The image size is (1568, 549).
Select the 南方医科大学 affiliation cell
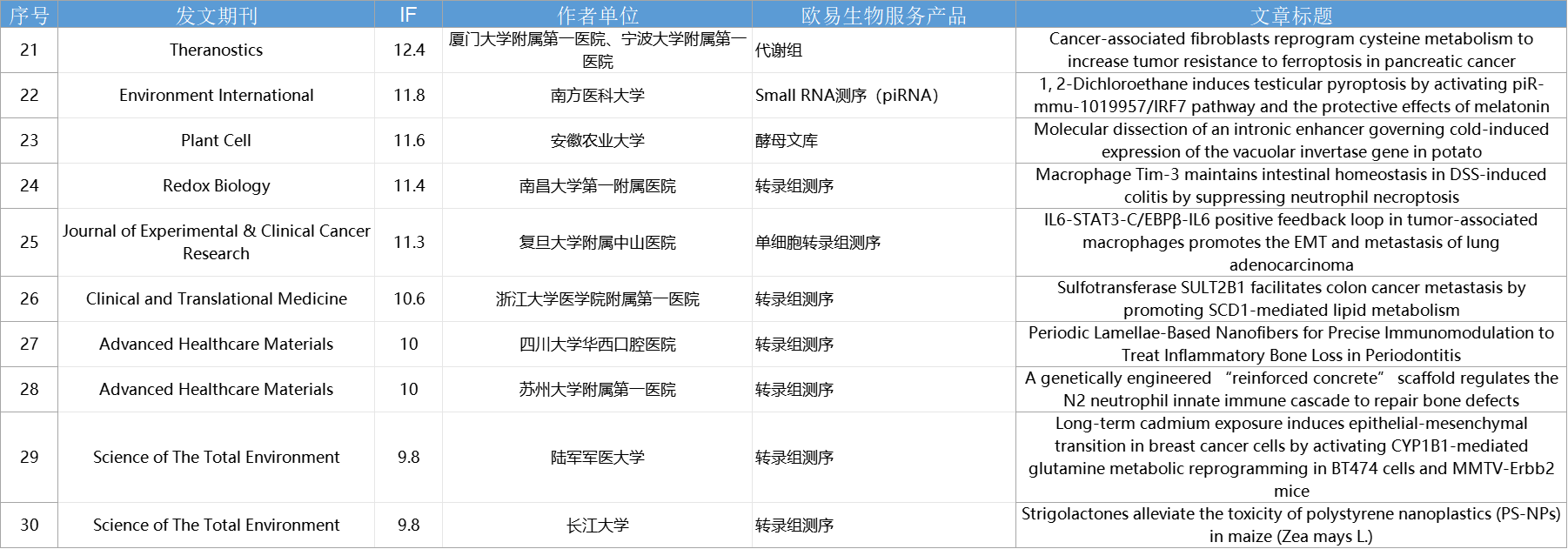tap(597, 95)
